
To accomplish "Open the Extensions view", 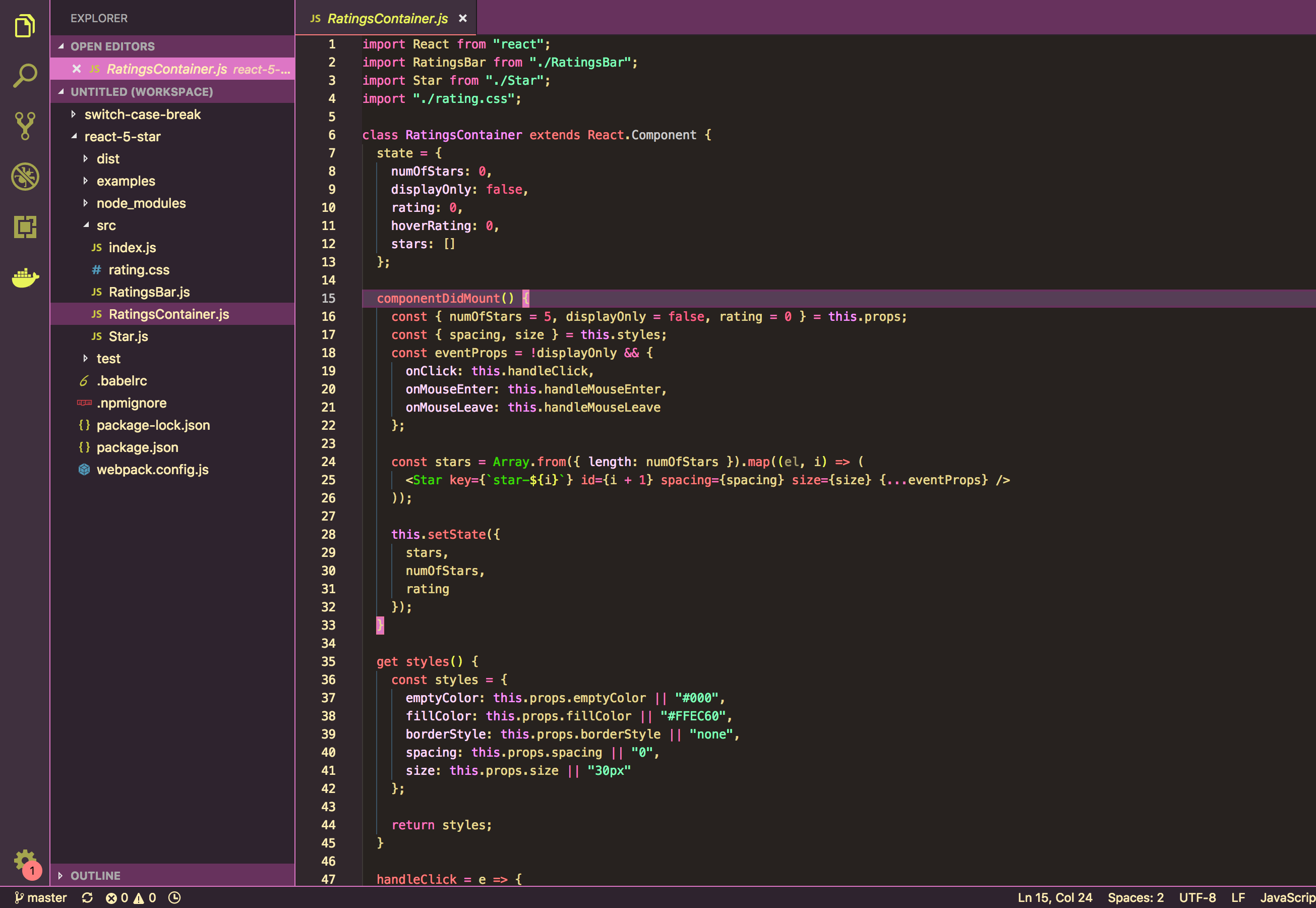I will [25, 226].
